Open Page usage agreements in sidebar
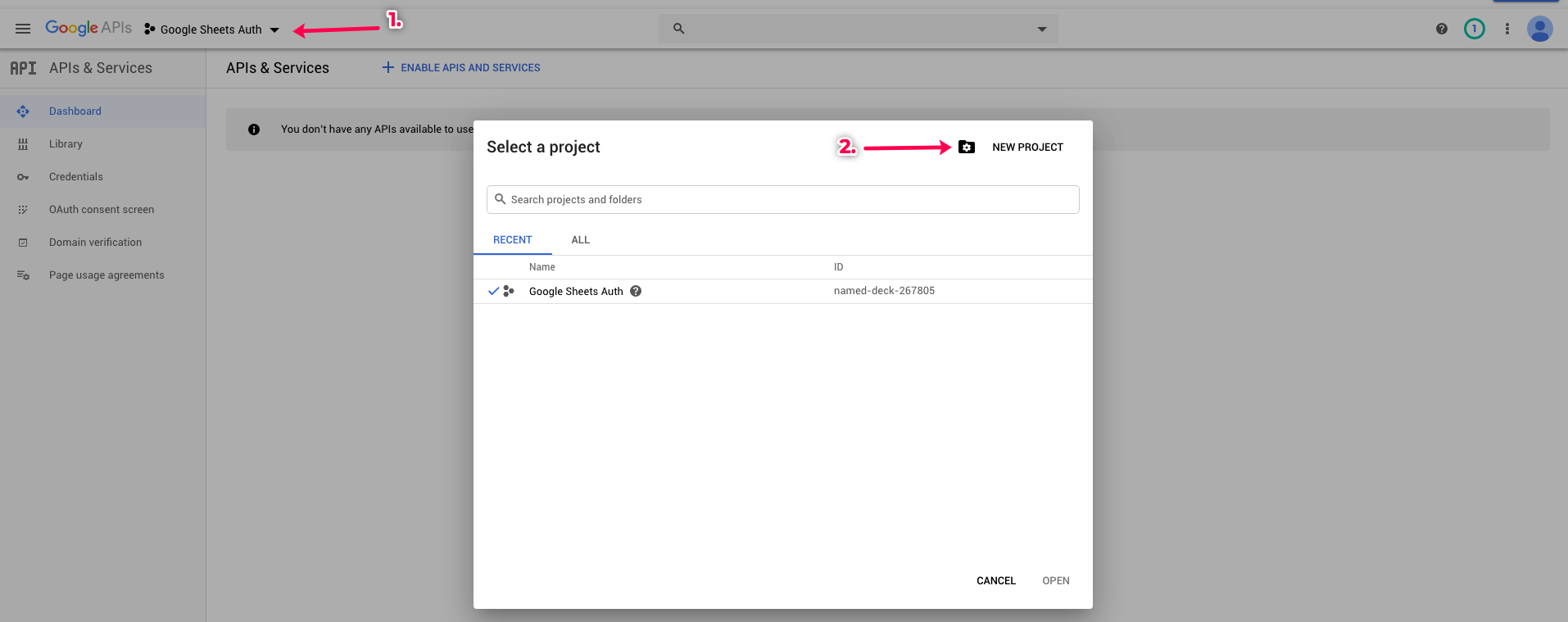 point(102,275)
